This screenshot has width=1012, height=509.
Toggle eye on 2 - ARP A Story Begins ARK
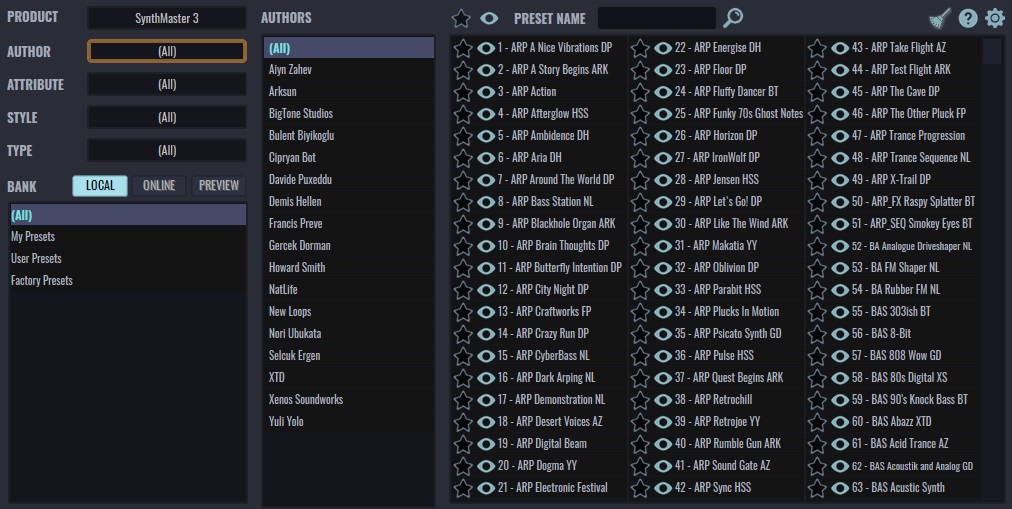tap(486, 70)
